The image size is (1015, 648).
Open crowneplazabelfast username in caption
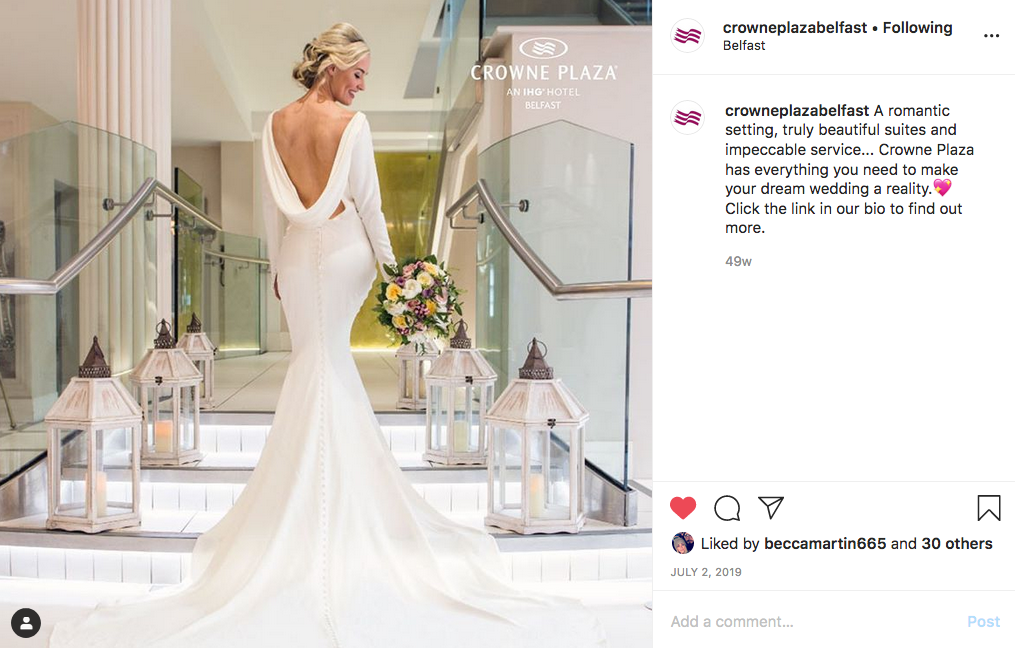pos(797,111)
